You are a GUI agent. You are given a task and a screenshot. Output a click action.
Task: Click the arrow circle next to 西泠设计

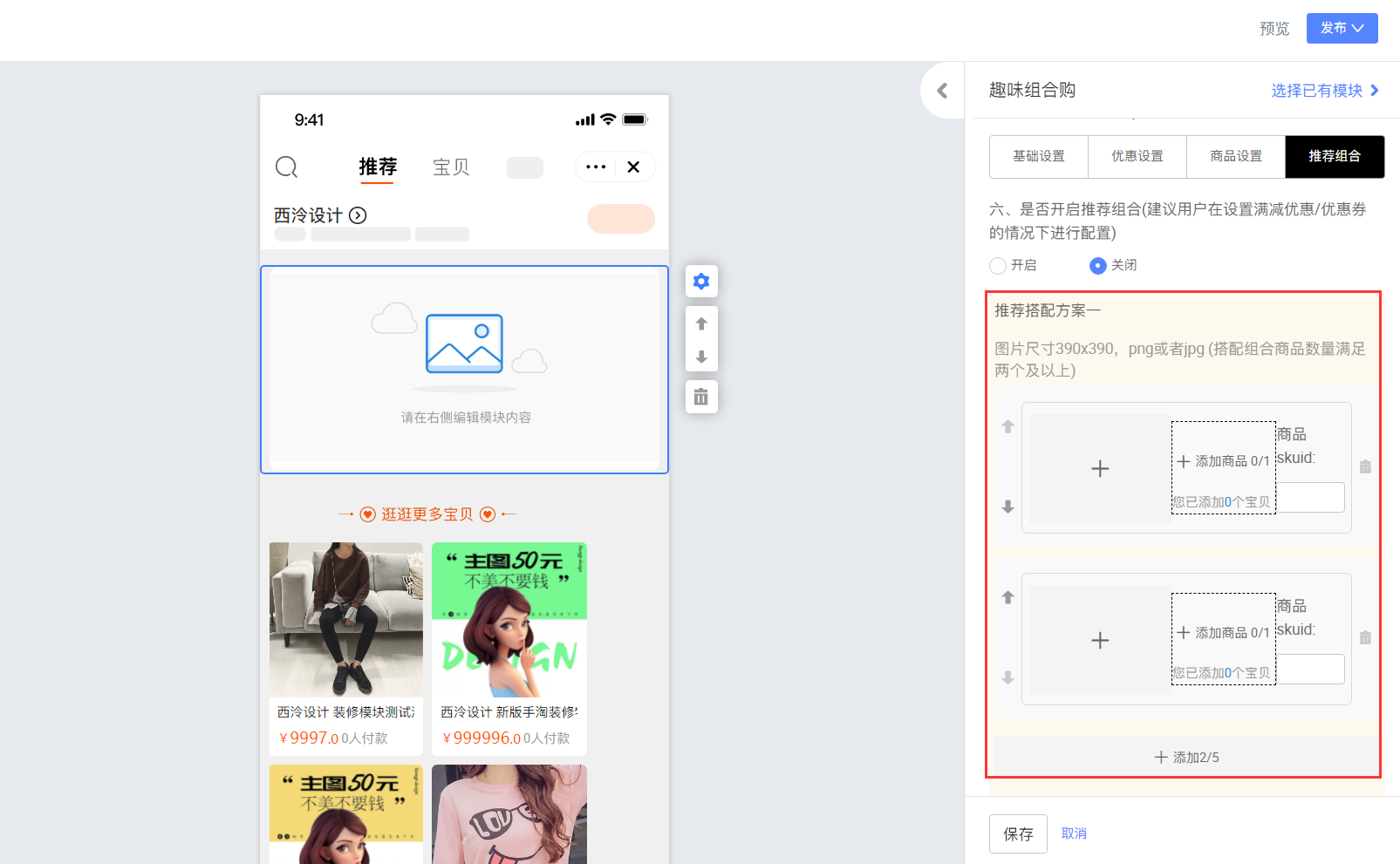coord(358,215)
